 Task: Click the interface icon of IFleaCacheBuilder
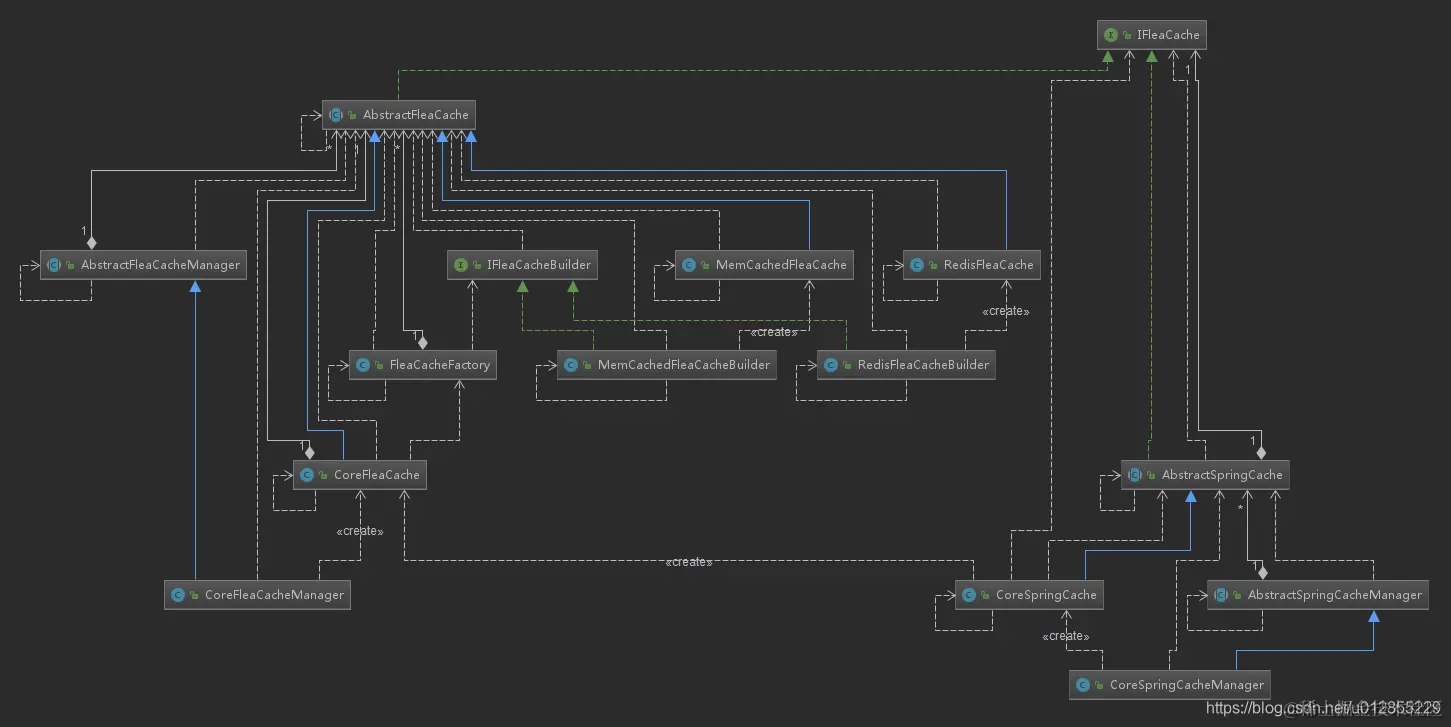coord(460,265)
